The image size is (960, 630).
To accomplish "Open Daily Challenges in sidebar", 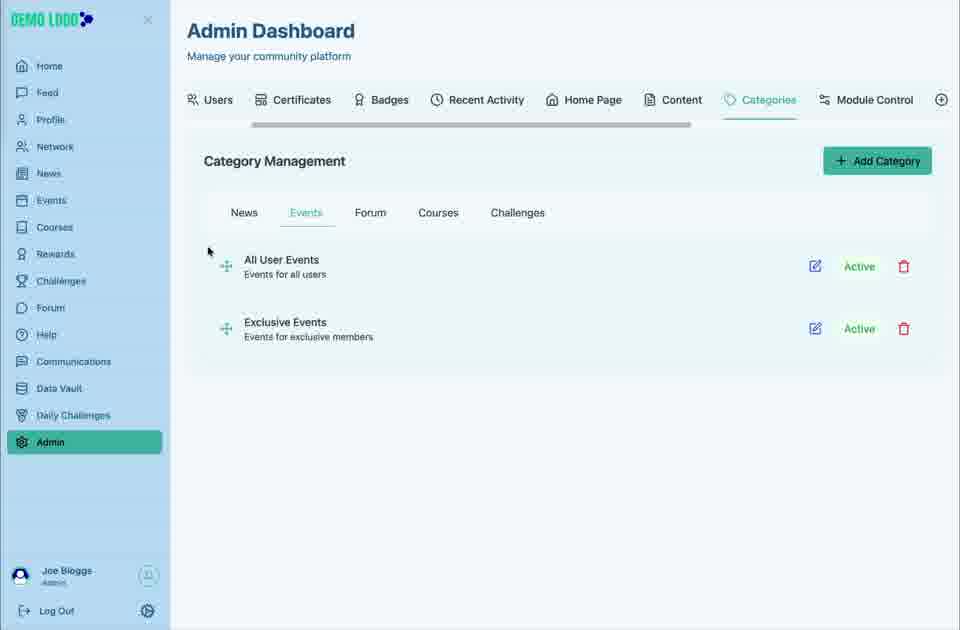I will click(x=84, y=416).
